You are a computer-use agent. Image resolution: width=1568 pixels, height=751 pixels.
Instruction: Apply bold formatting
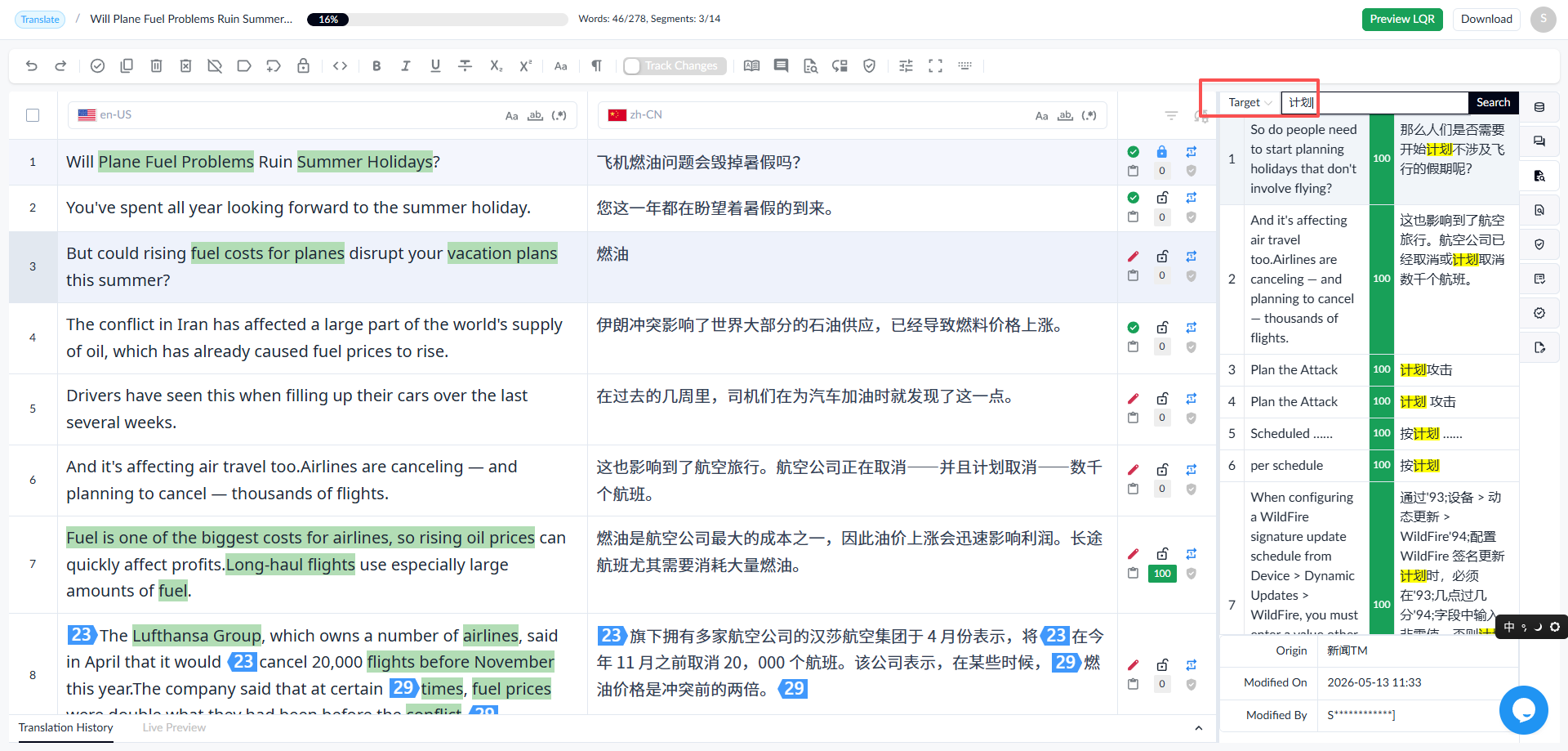[x=376, y=66]
